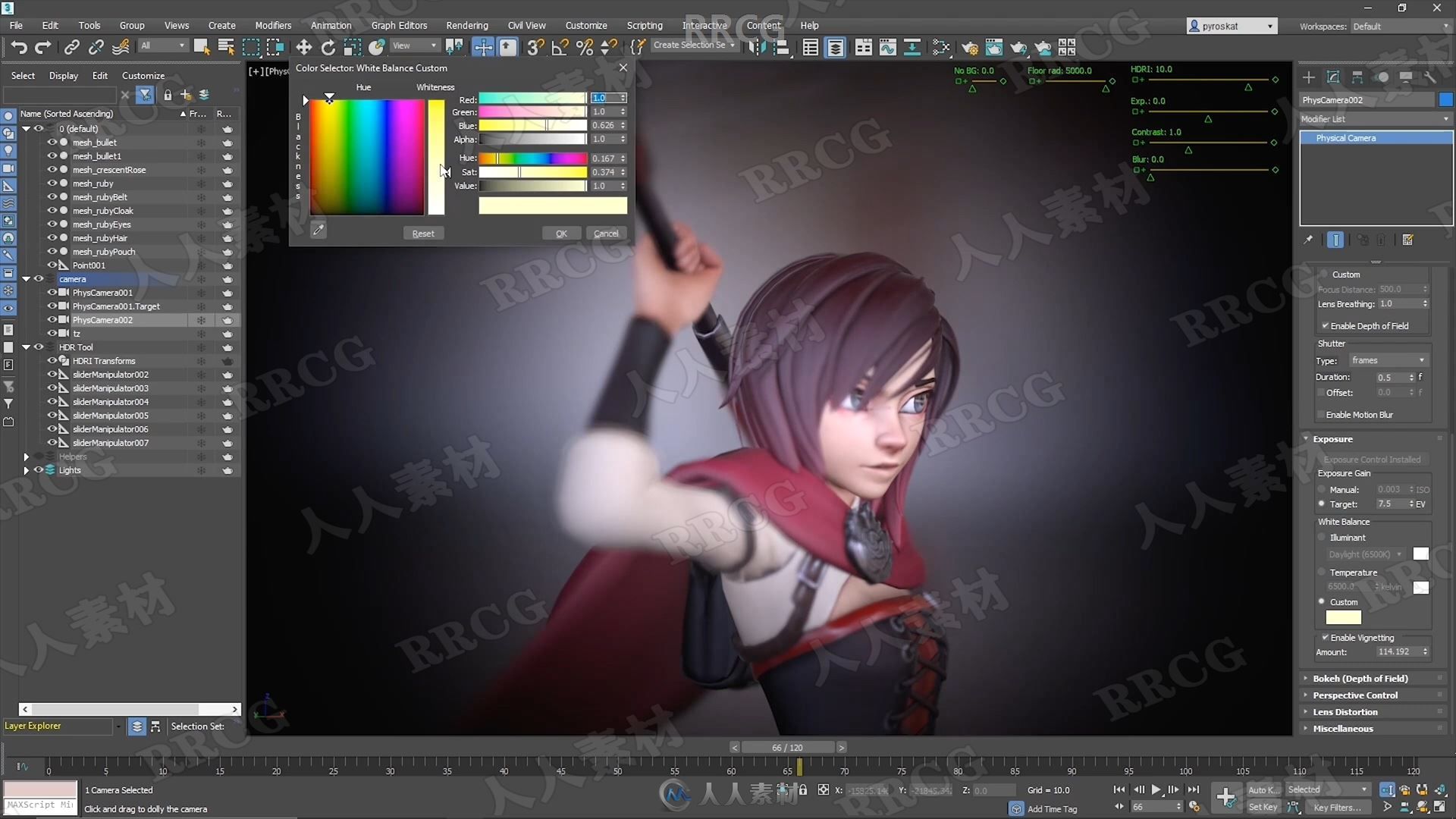
Task: Hide the mesh_rubyCloak object via eye icon
Action: [x=52, y=210]
